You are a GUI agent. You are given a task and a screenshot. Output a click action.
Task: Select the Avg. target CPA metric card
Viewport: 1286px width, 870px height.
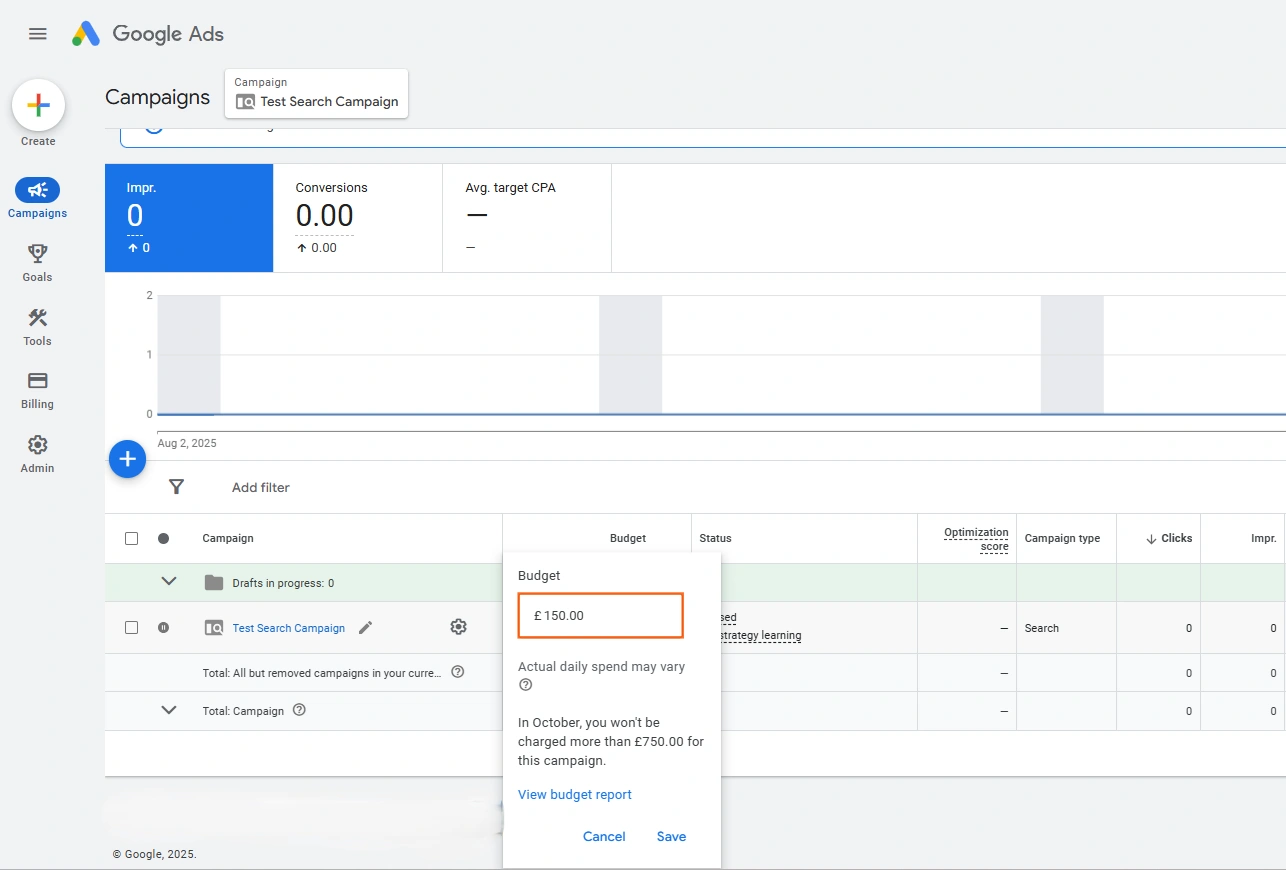point(527,218)
